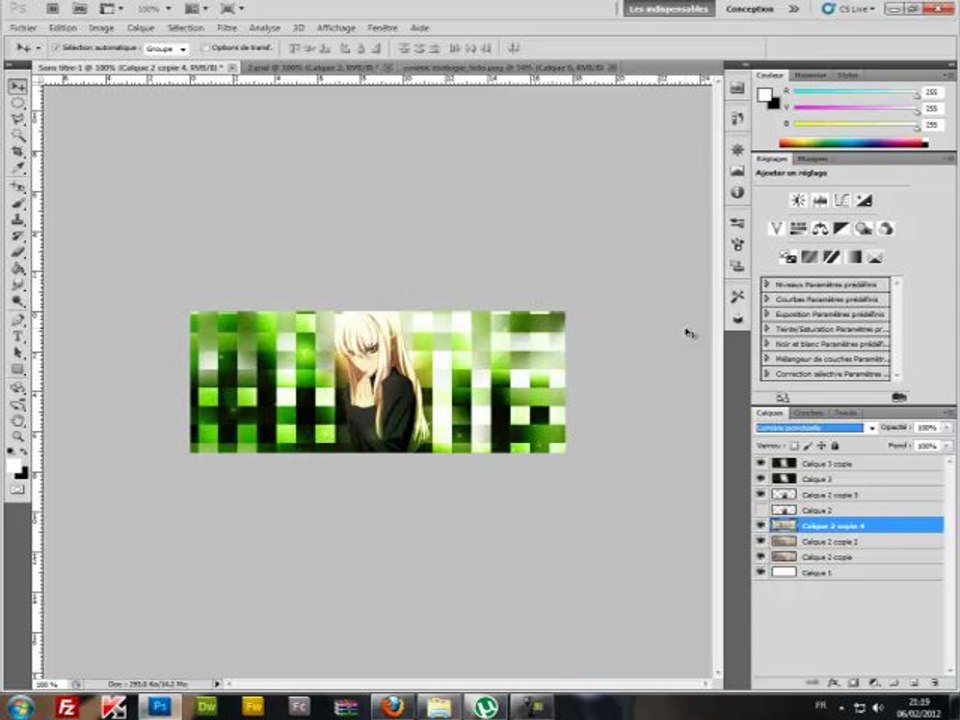Open the Filtre menu
The width and height of the screenshot is (960, 720).
pos(227,28)
